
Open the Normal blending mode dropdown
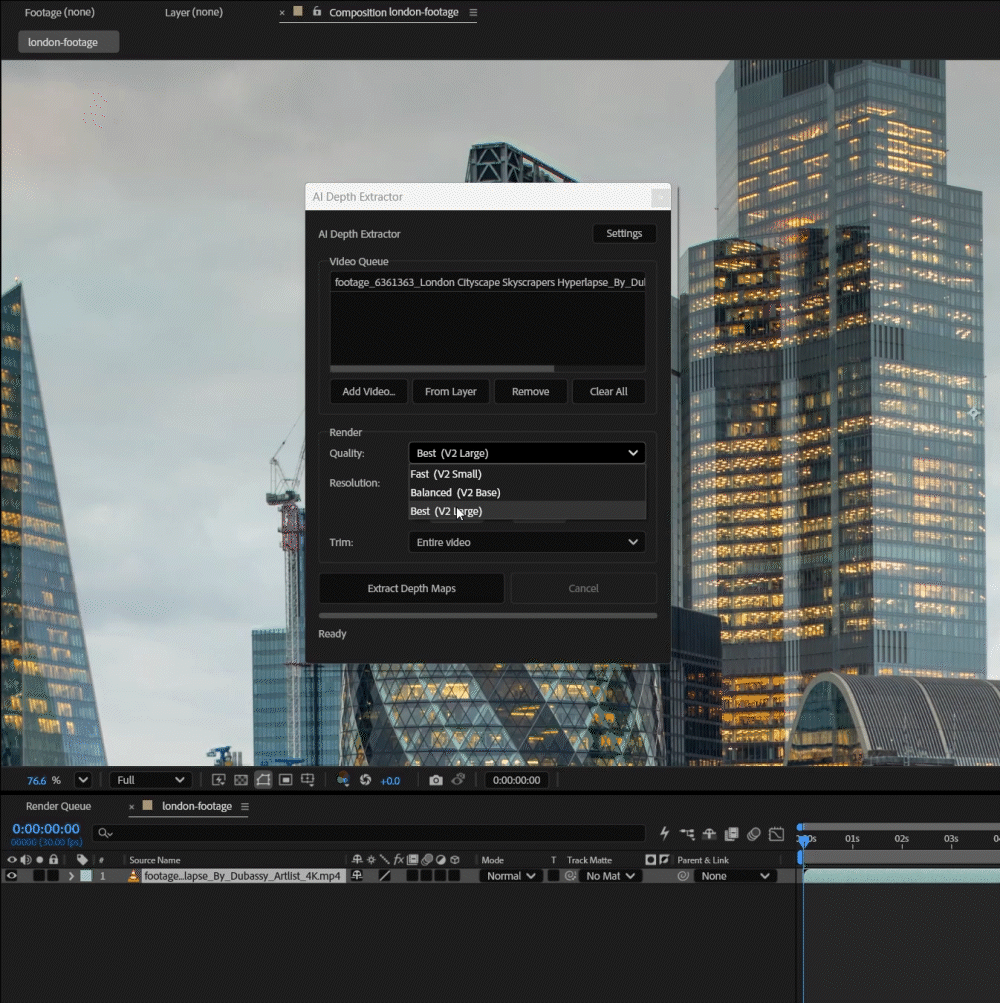tap(511, 876)
